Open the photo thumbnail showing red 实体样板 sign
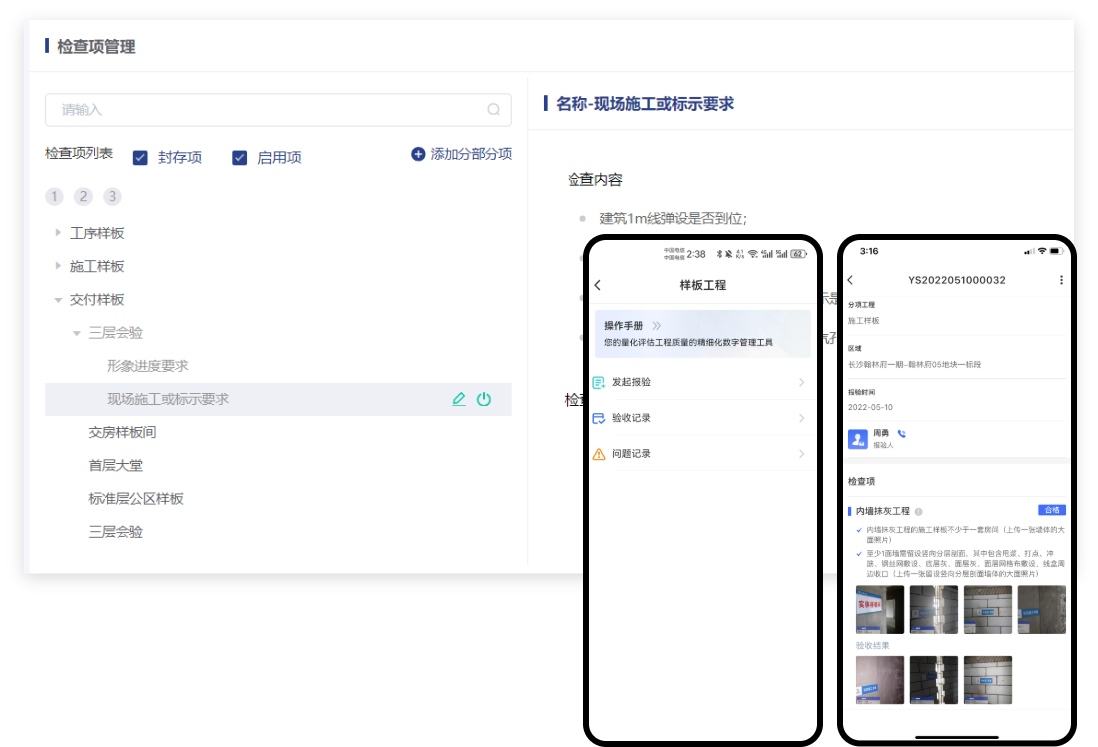This screenshot has width=1098, height=747. click(x=880, y=610)
